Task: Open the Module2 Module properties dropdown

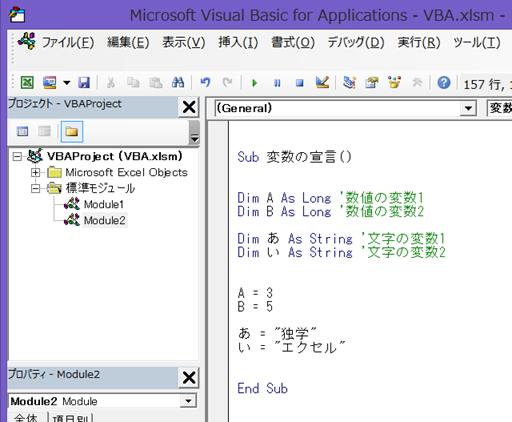Action: click(x=188, y=401)
